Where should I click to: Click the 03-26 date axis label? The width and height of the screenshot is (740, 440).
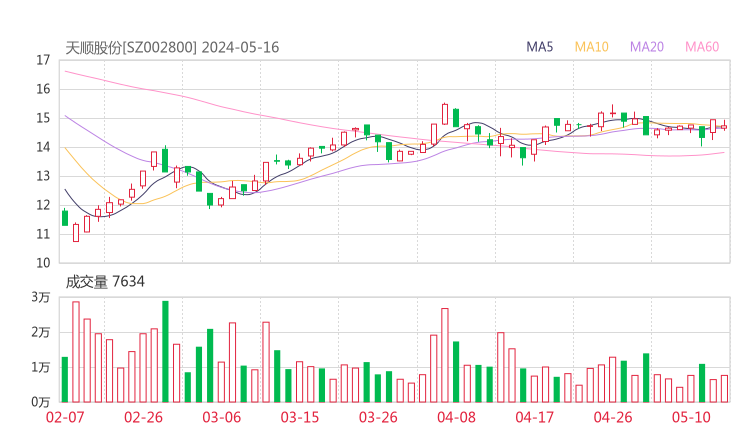[x=378, y=417]
